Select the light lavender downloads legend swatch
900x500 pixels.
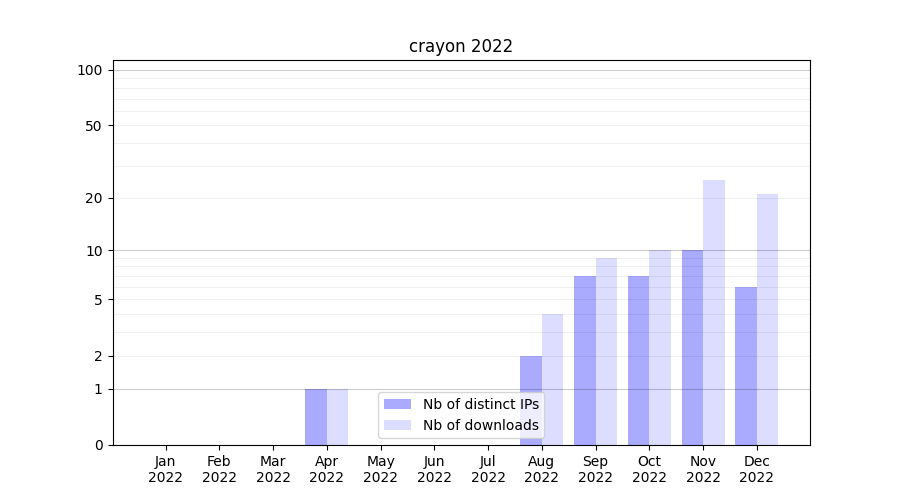click(x=397, y=425)
